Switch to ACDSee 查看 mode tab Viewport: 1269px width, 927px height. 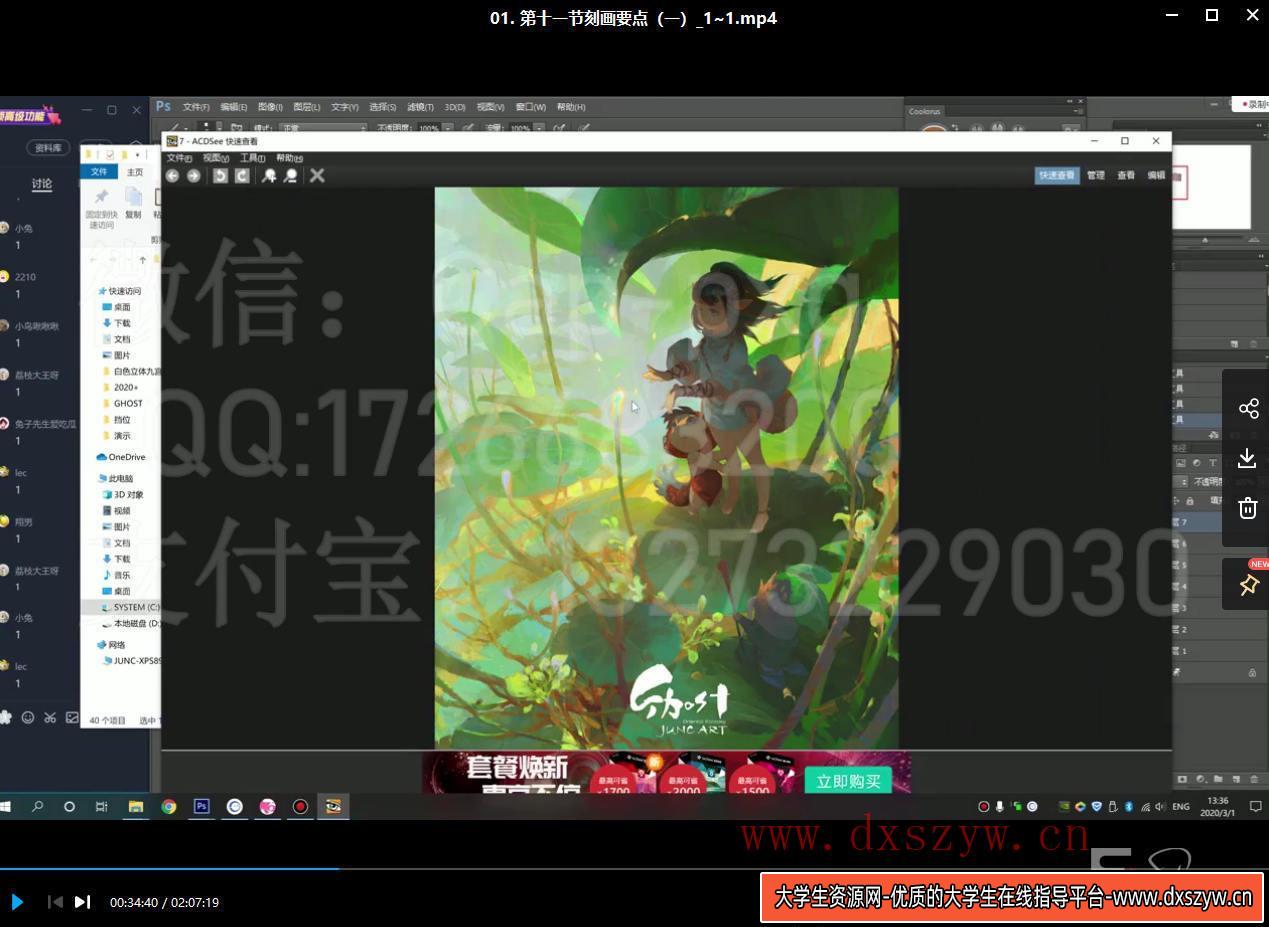pos(1126,175)
